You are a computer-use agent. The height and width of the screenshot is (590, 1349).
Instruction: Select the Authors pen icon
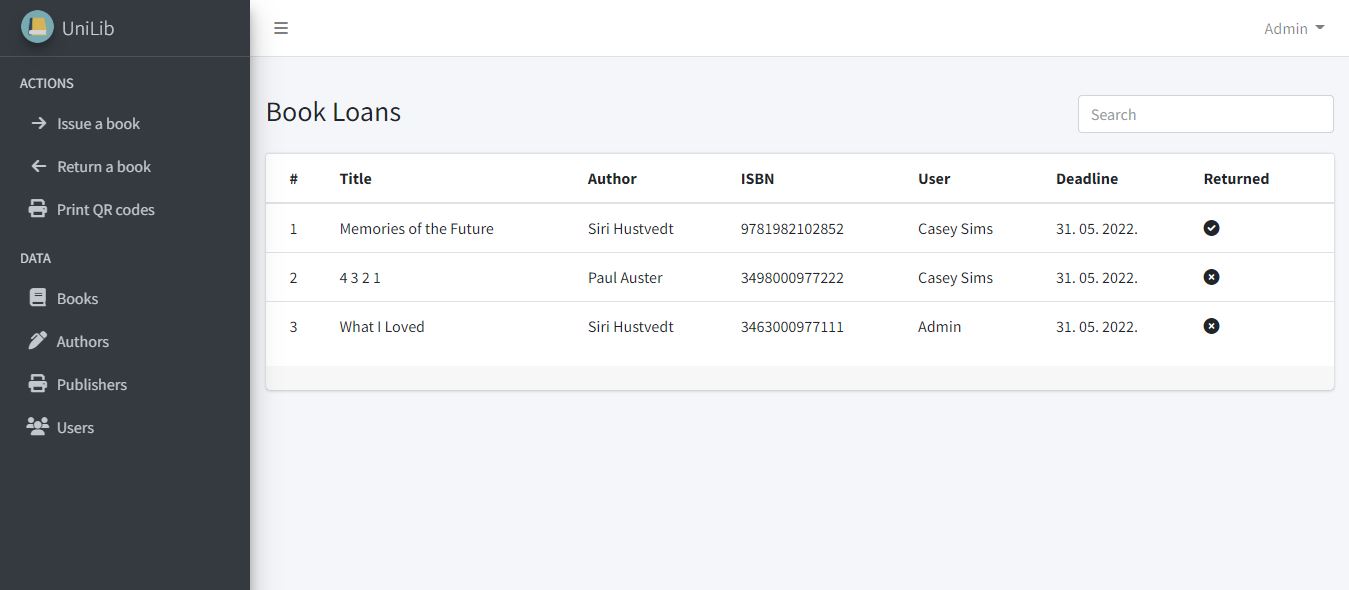coord(37,341)
